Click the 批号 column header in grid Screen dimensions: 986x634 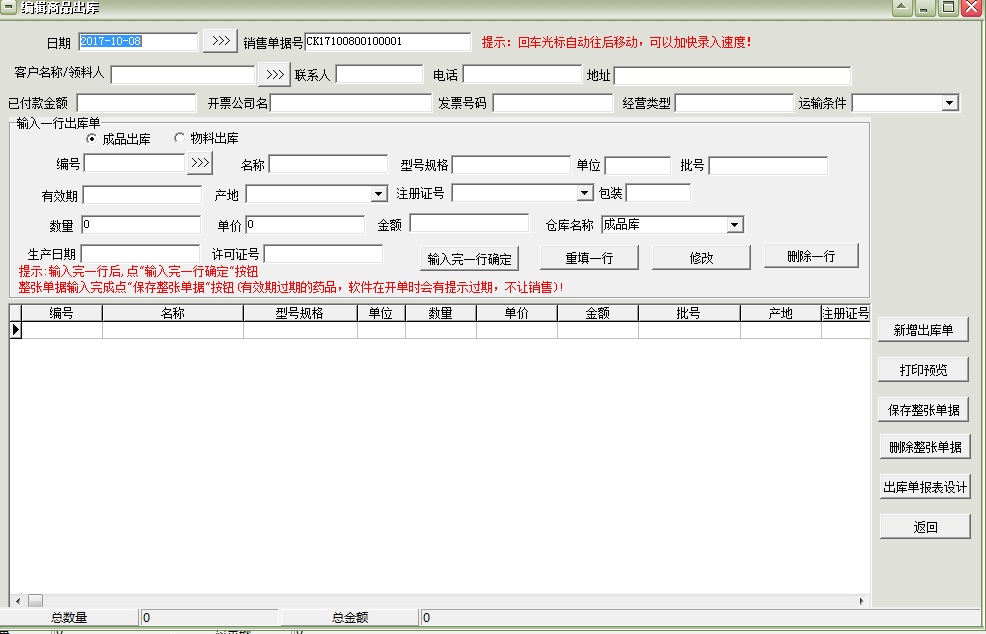[689, 313]
